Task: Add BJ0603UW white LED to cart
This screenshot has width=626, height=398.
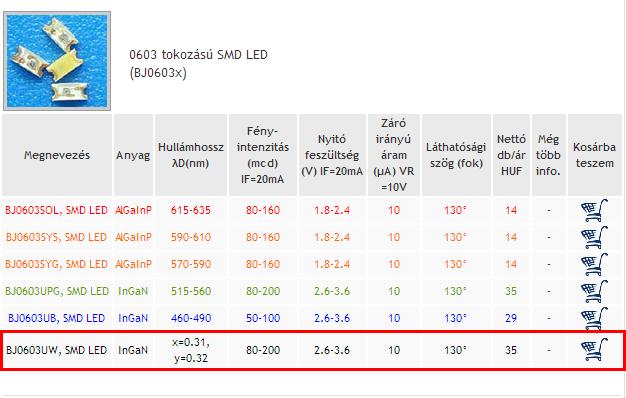Action: tap(594, 350)
